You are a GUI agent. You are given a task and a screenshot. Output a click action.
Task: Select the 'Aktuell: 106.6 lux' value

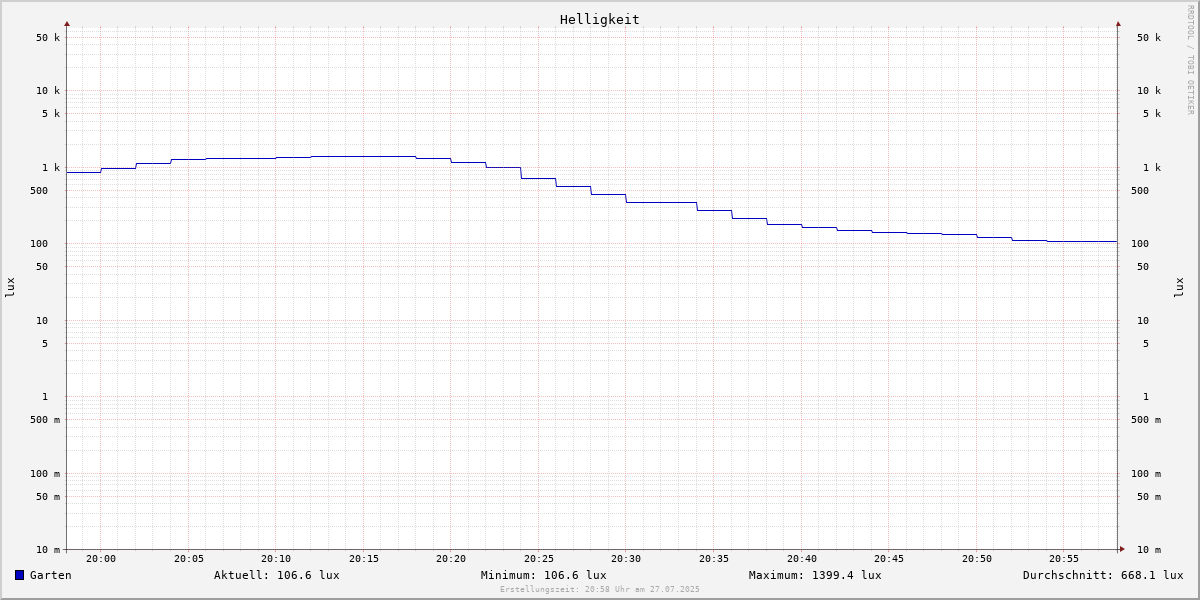point(277,575)
